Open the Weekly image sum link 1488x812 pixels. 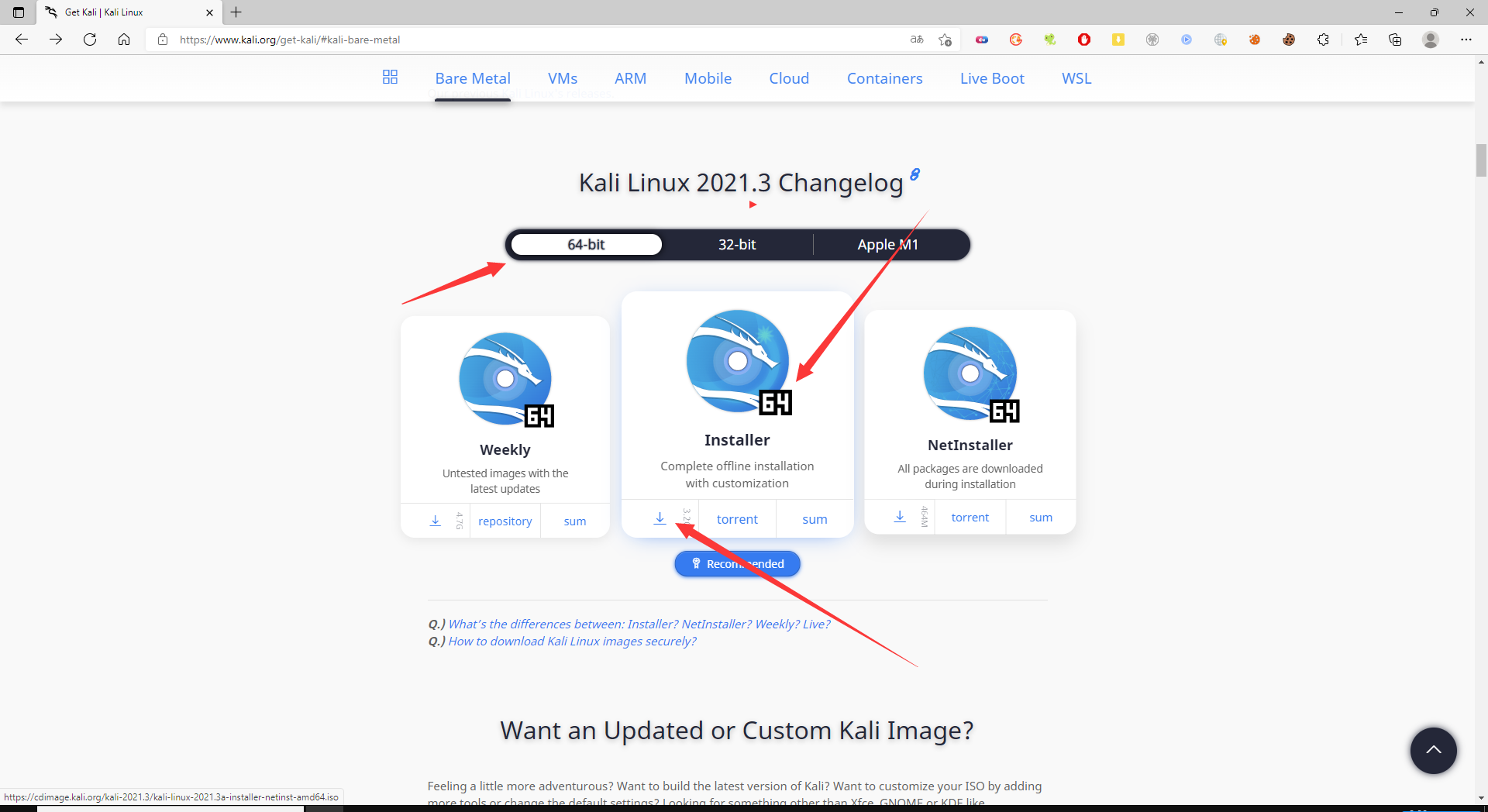click(575, 521)
